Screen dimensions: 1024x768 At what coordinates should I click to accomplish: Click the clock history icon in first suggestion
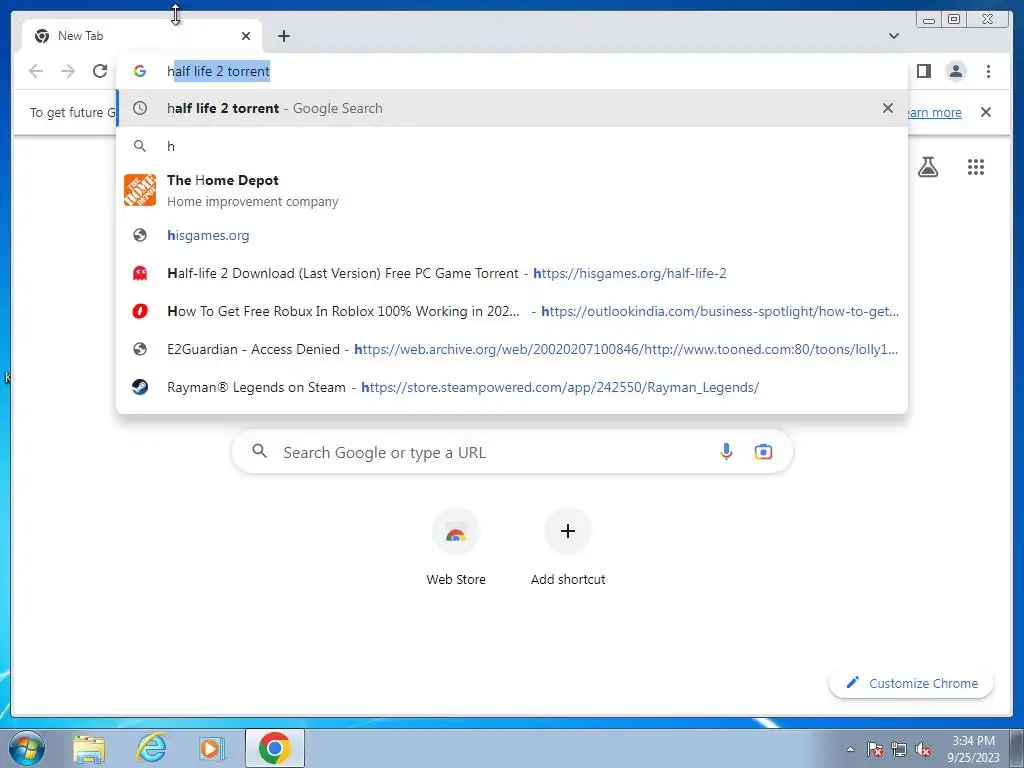[x=140, y=108]
